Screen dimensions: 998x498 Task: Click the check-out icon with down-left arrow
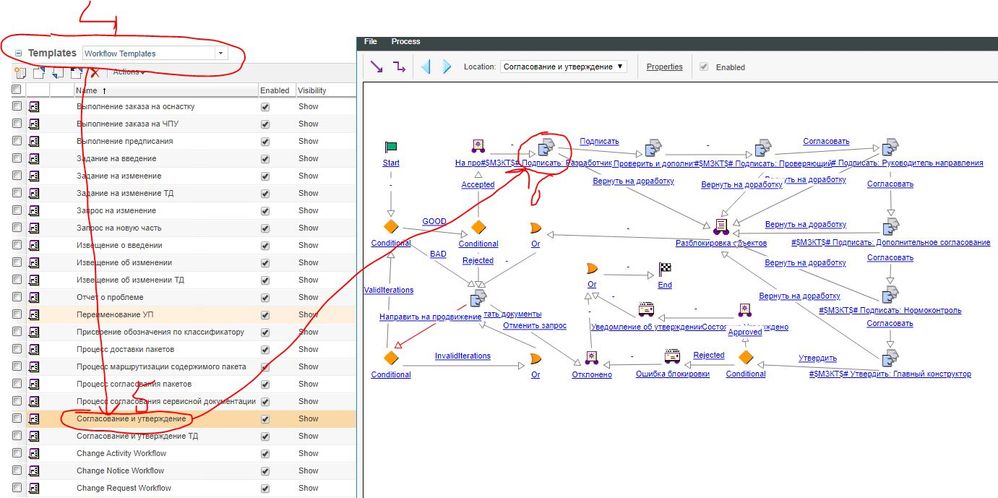tap(57, 73)
